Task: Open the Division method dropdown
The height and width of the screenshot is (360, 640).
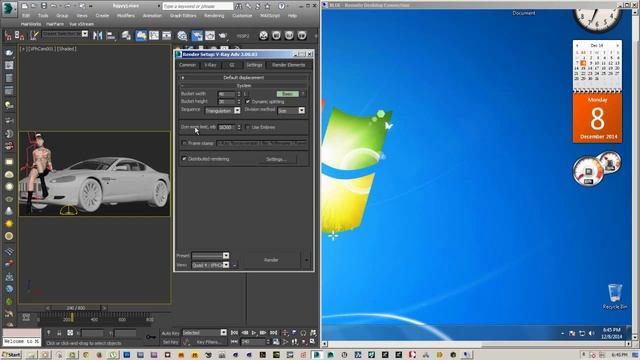Action: [x=291, y=111]
